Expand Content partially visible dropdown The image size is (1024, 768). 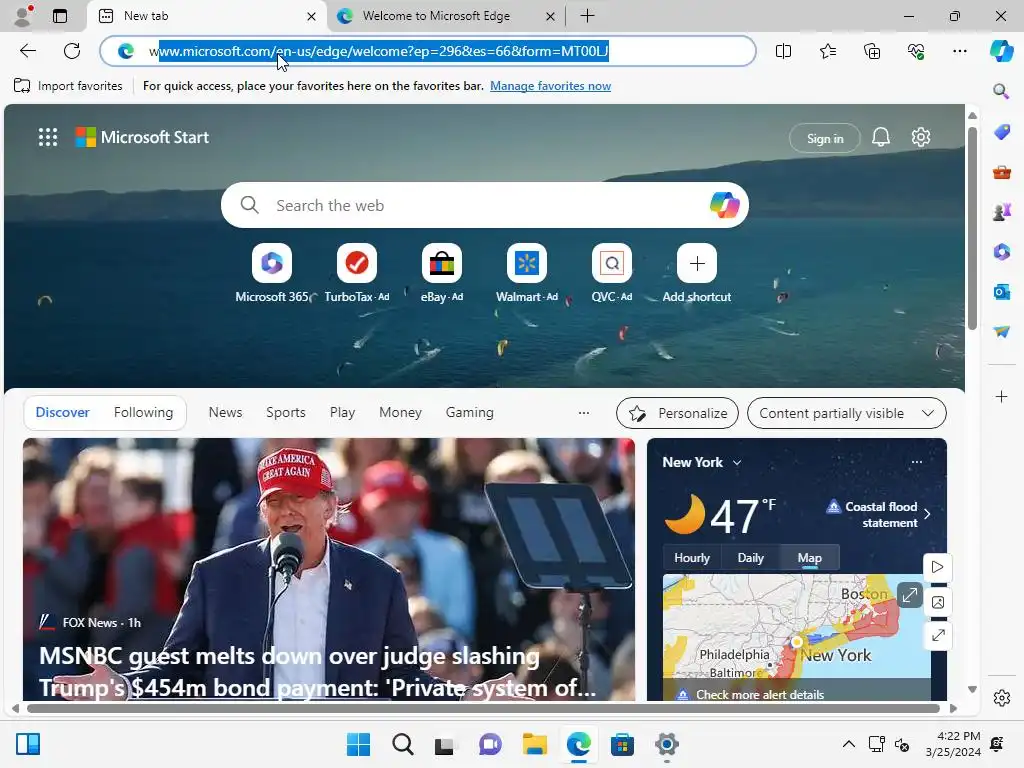[x=846, y=413]
